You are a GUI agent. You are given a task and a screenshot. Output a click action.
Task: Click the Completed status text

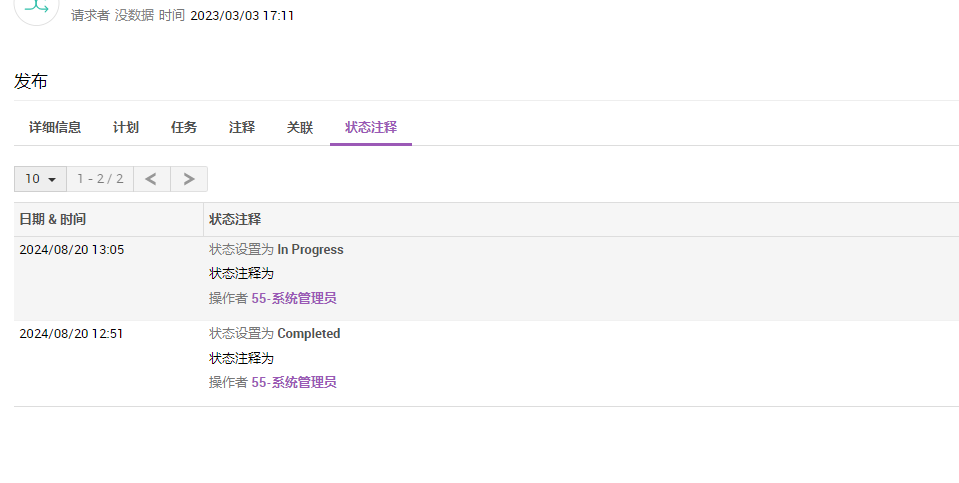point(309,334)
